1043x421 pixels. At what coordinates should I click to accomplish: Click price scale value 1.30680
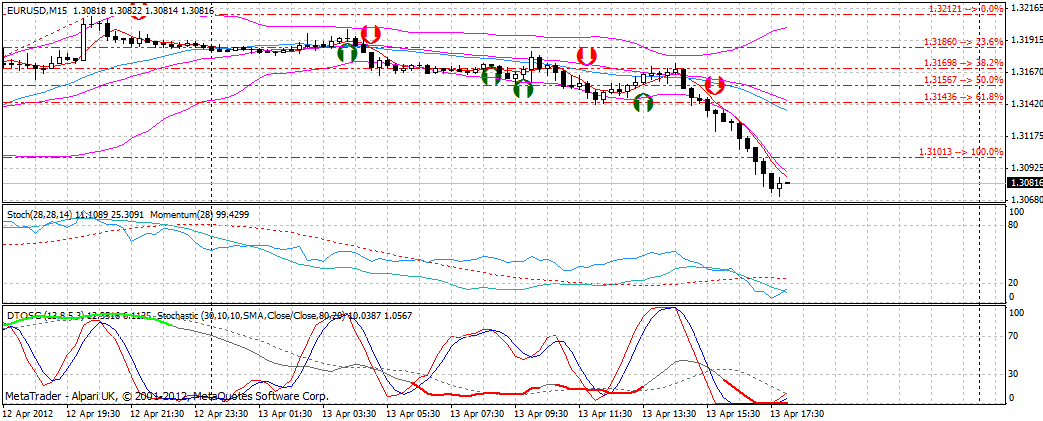point(1025,200)
